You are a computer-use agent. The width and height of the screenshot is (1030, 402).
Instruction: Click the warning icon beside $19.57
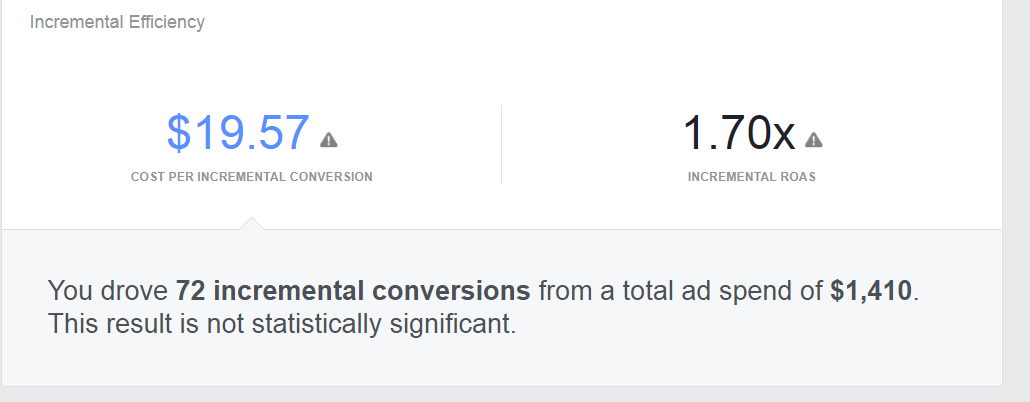coord(328,139)
